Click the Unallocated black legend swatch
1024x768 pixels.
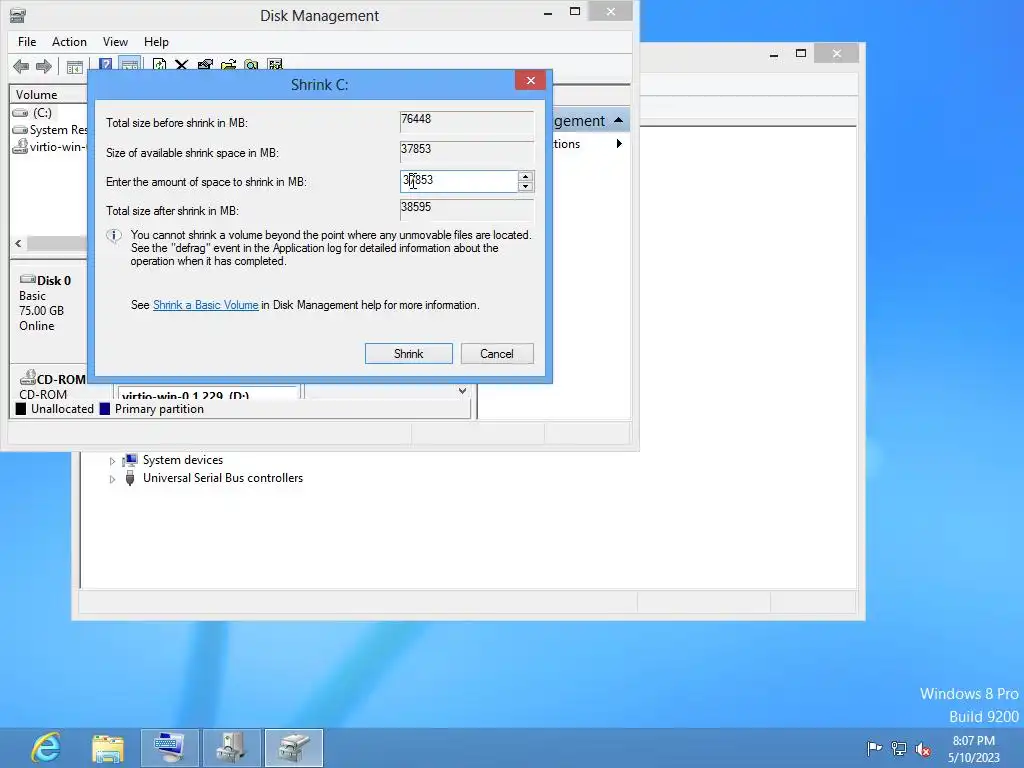(21, 409)
